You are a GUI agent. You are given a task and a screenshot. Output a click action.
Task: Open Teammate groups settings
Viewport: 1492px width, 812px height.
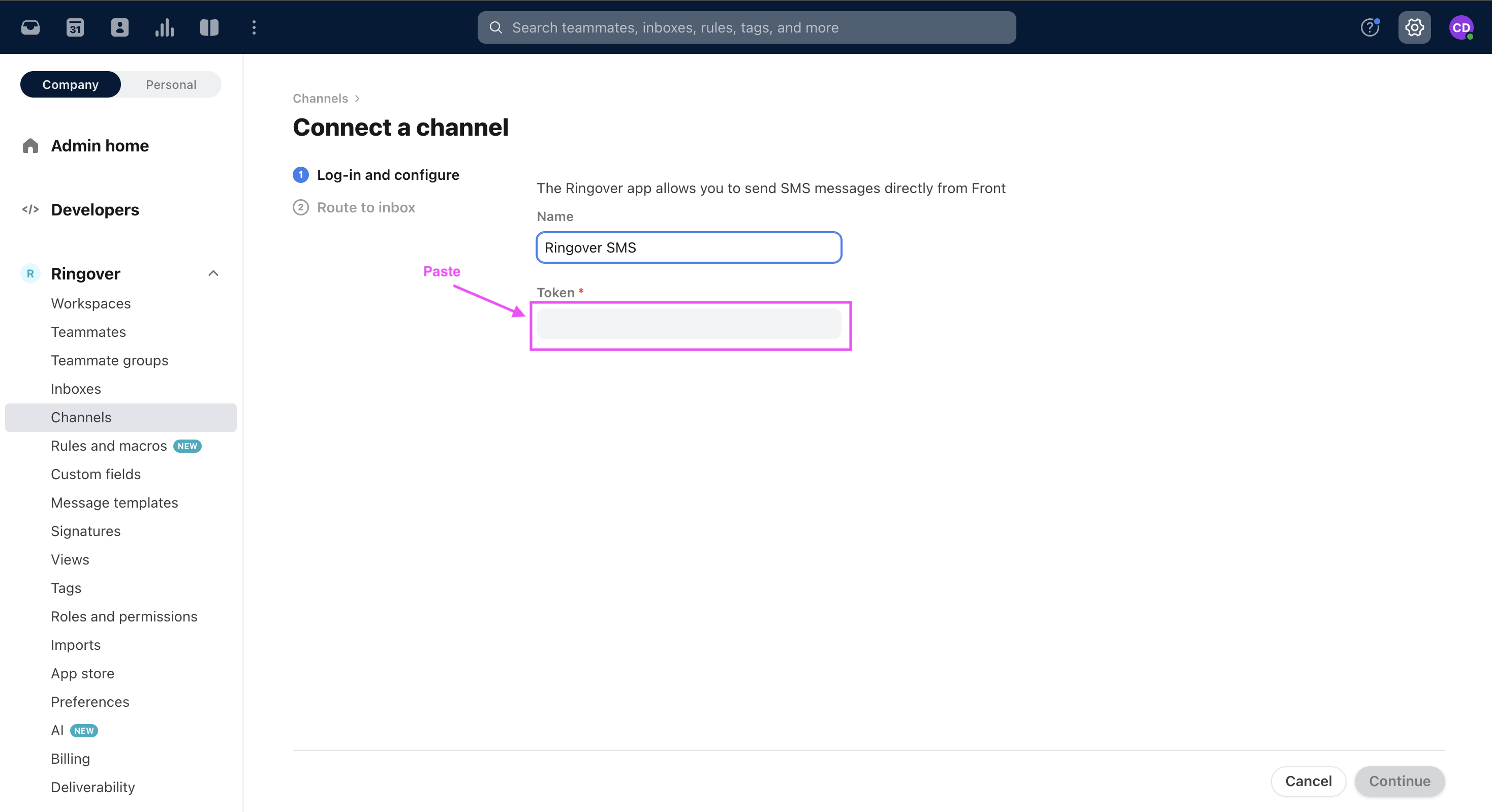[109, 360]
